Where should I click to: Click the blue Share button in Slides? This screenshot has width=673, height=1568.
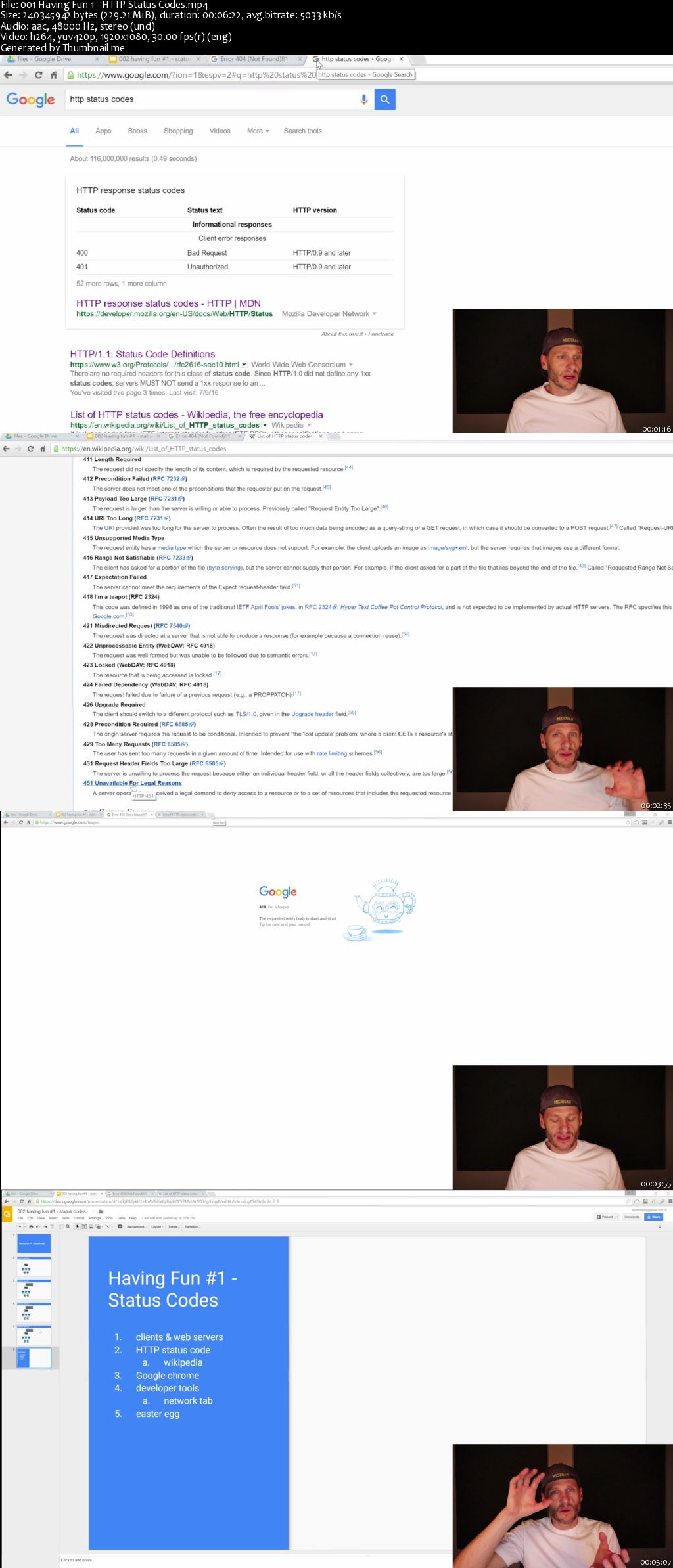[653, 1217]
